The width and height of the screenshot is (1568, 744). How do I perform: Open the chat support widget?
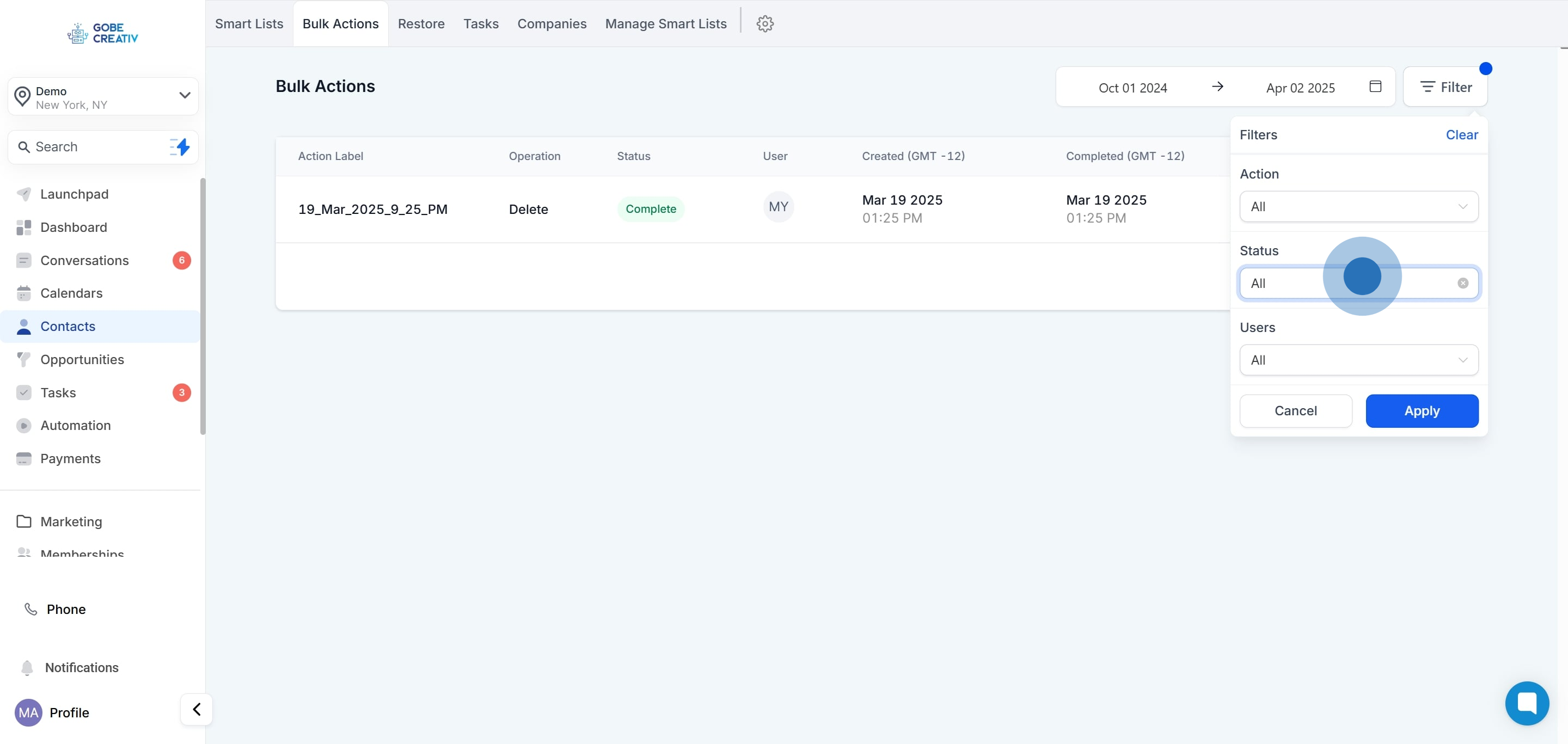tap(1527, 703)
